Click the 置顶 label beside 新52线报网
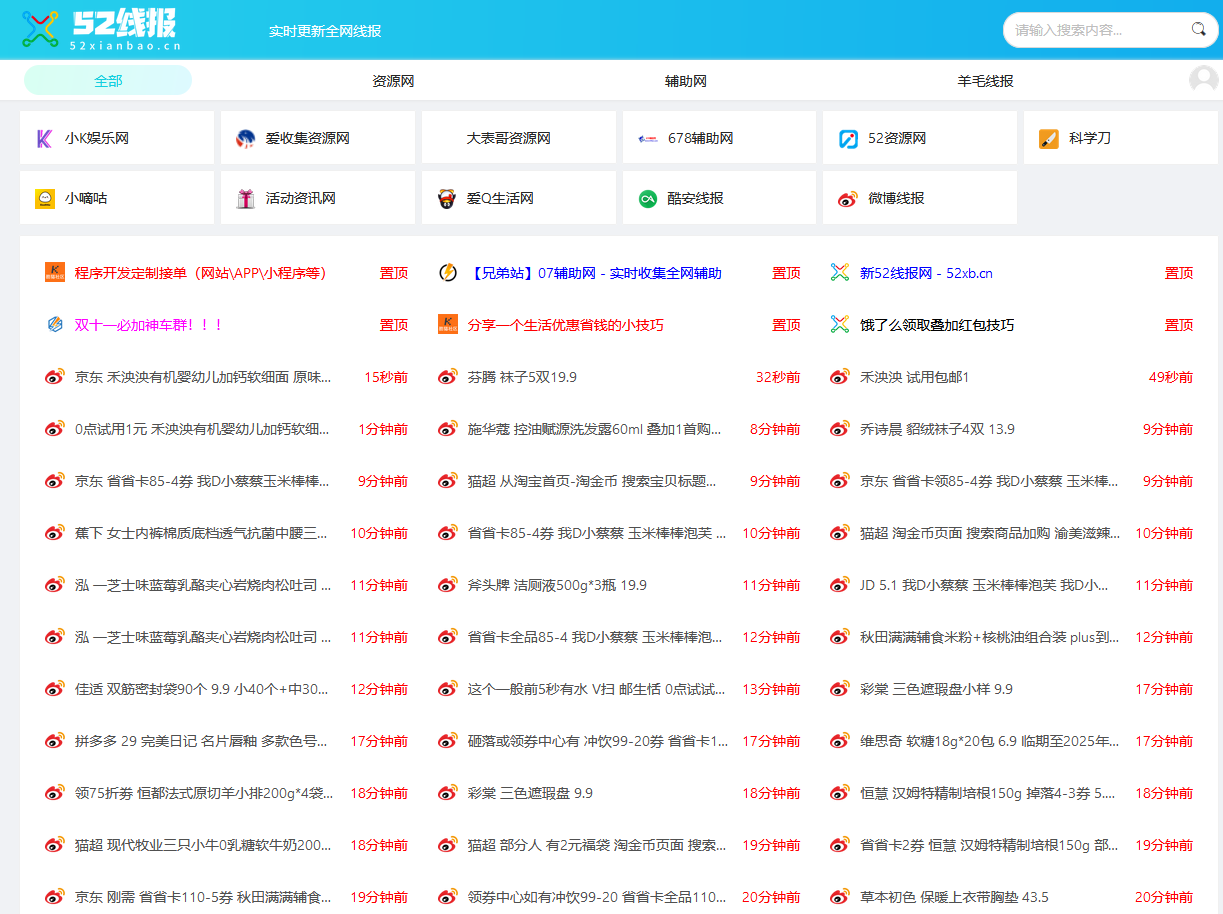 pyautogui.click(x=1179, y=273)
